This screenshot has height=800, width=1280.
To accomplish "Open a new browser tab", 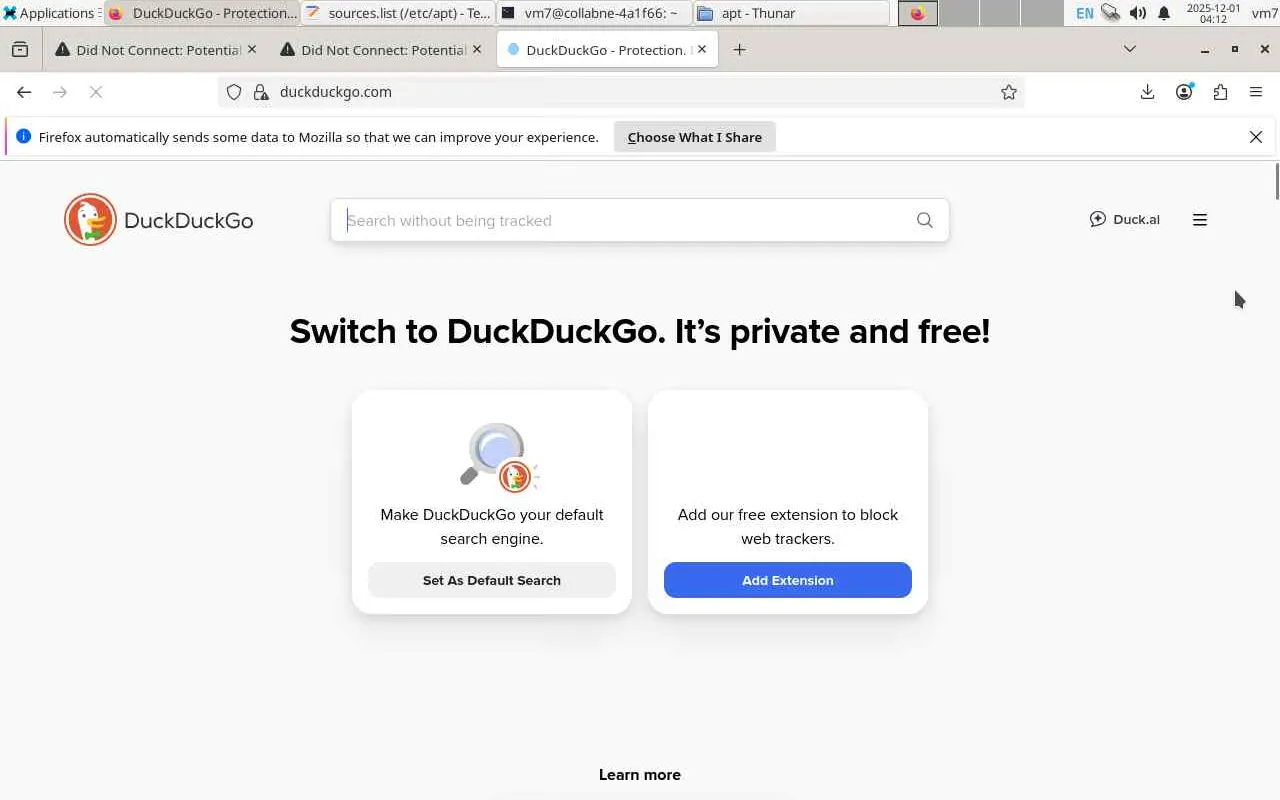I will (x=739, y=49).
